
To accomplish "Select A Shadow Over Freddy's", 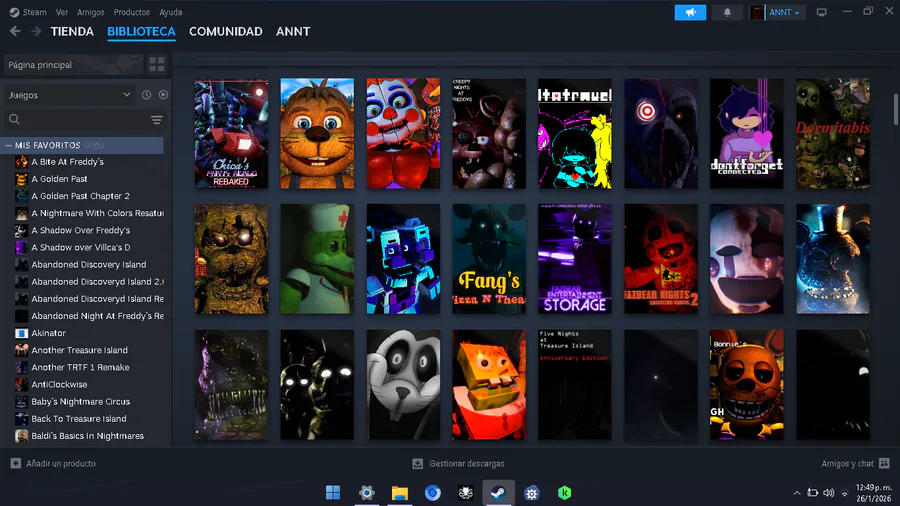I will (80, 230).
